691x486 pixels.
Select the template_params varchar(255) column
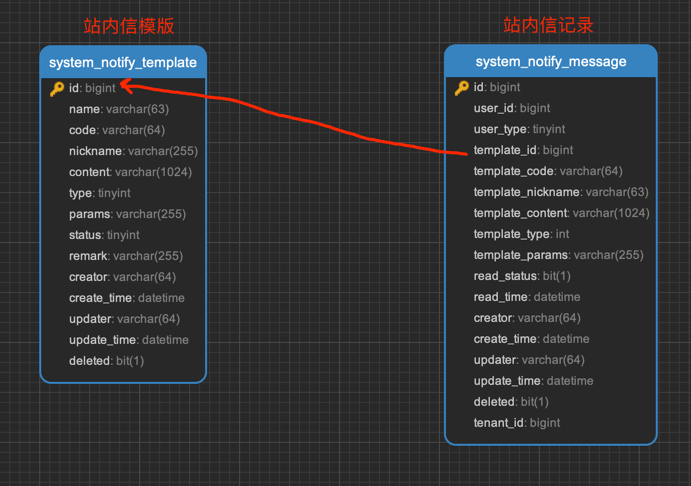pyautogui.click(x=558, y=255)
